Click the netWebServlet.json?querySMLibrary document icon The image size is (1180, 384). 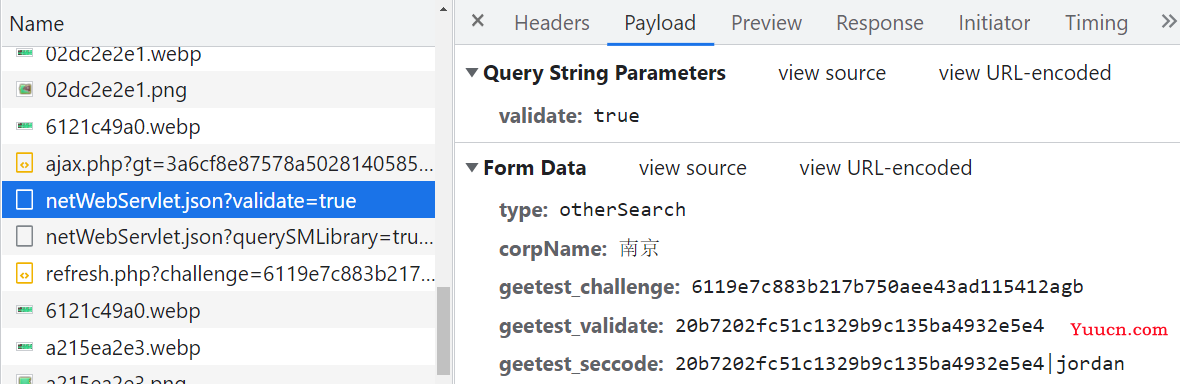pyautogui.click(x=25, y=237)
